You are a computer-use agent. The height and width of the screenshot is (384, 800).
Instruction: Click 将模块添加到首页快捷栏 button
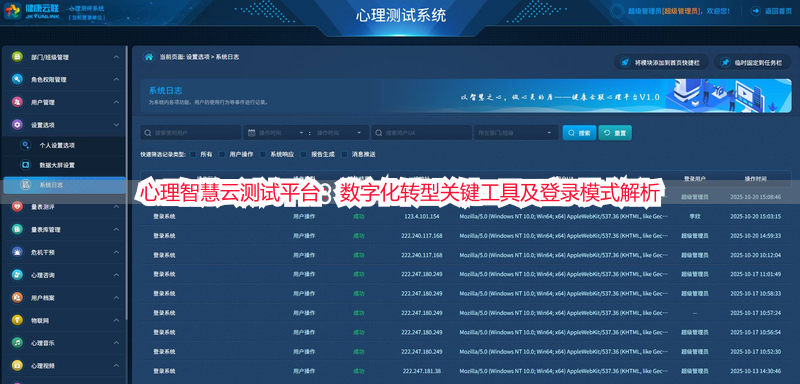661,62
